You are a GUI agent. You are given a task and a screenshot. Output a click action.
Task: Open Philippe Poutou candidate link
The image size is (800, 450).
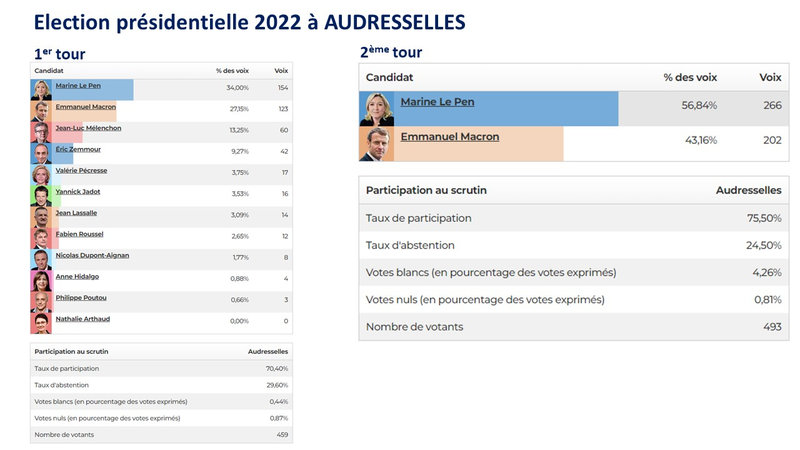pos(81,298)
